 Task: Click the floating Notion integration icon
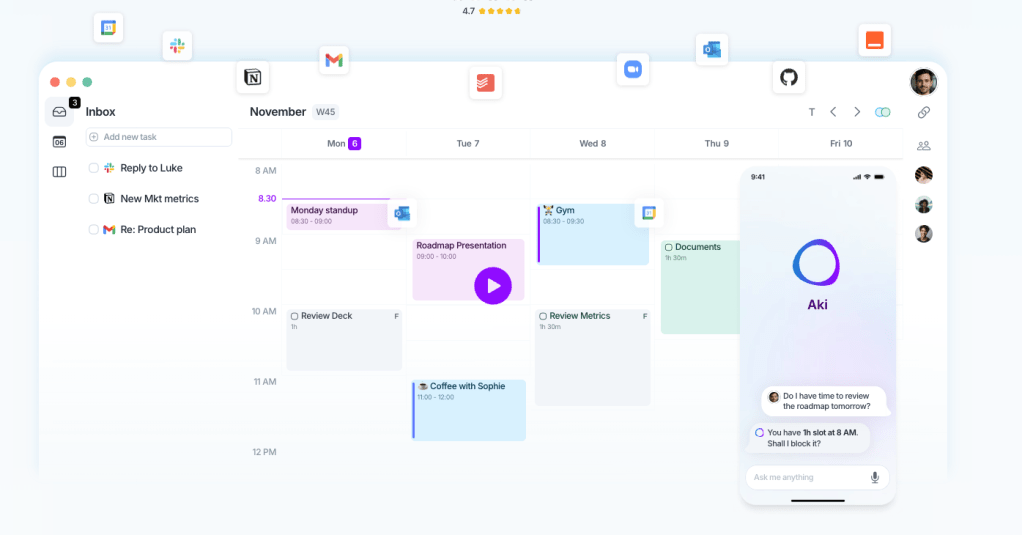point(253,77)
